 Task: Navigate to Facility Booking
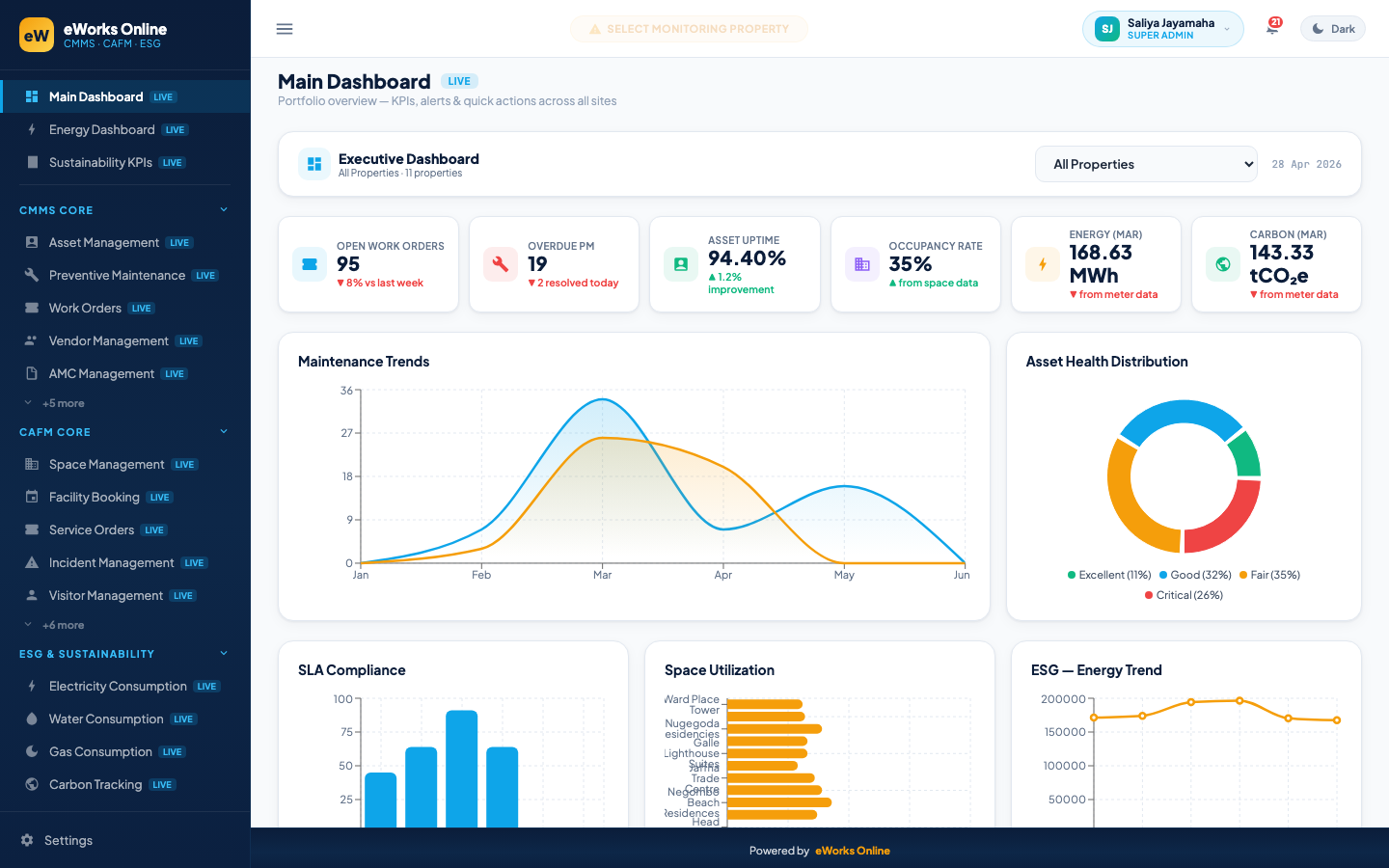click(x=125, y=497)
